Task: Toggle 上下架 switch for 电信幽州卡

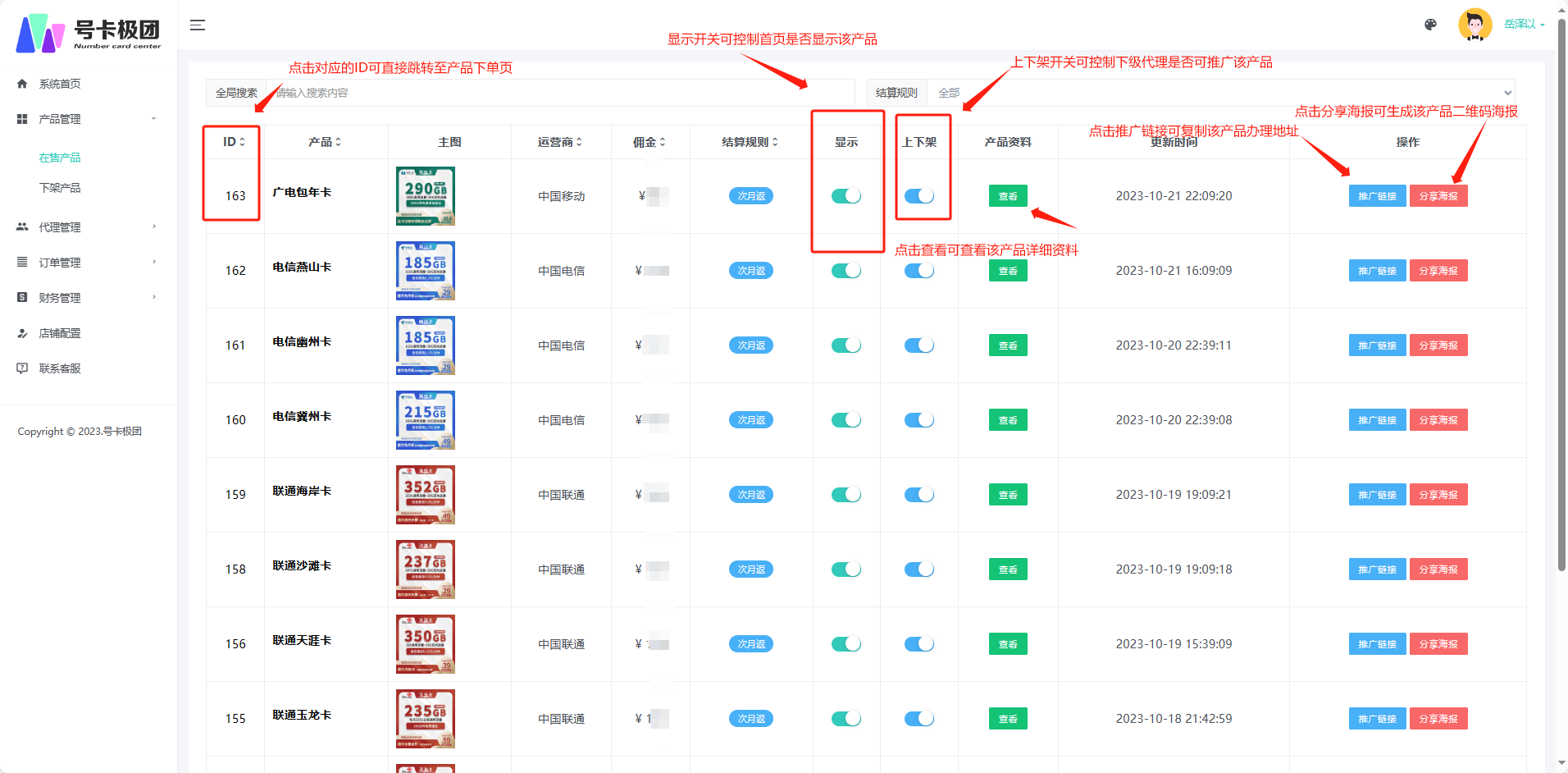Action: click(919, 345)
